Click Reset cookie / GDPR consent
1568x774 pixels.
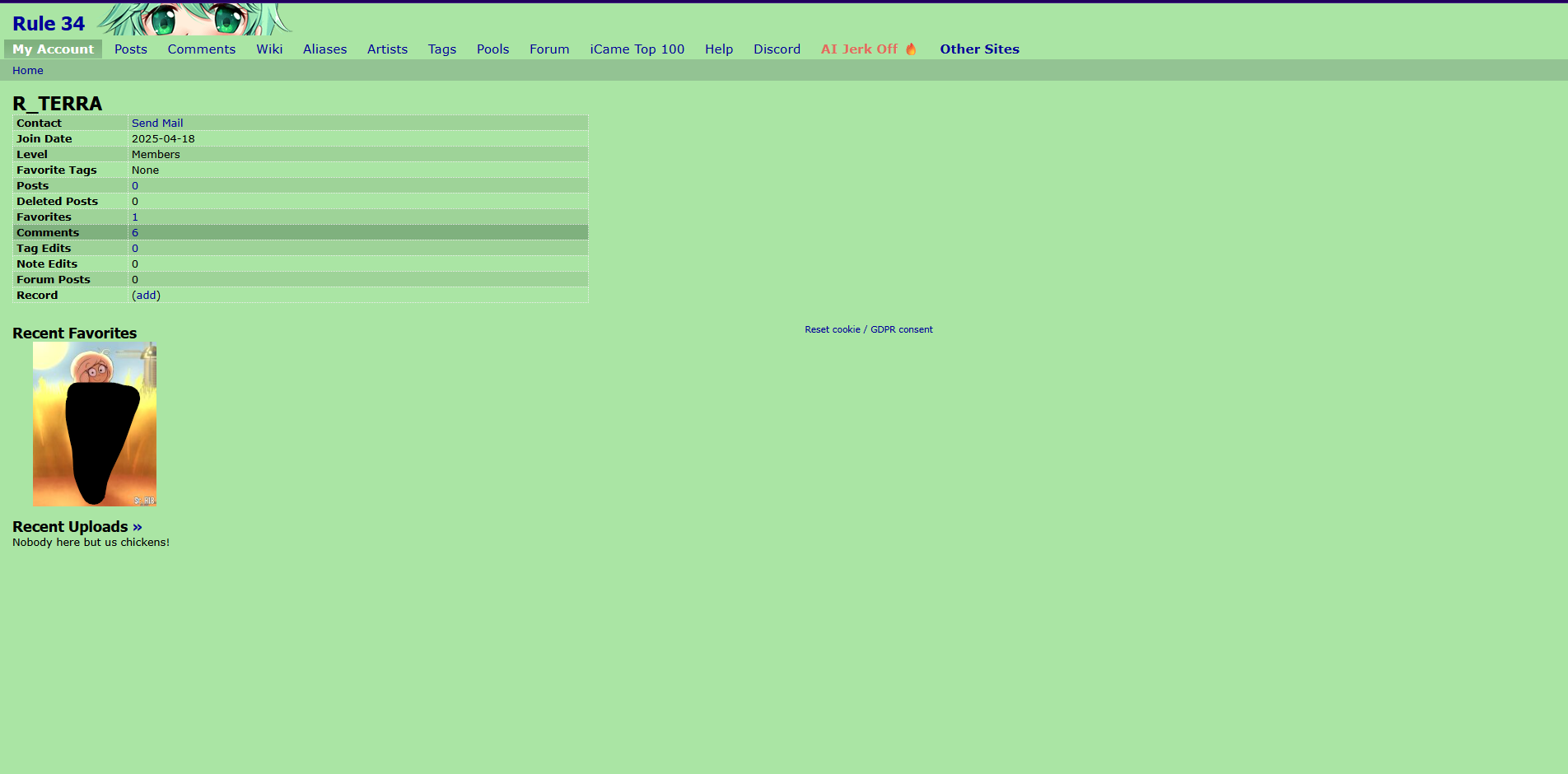(868, 329)
